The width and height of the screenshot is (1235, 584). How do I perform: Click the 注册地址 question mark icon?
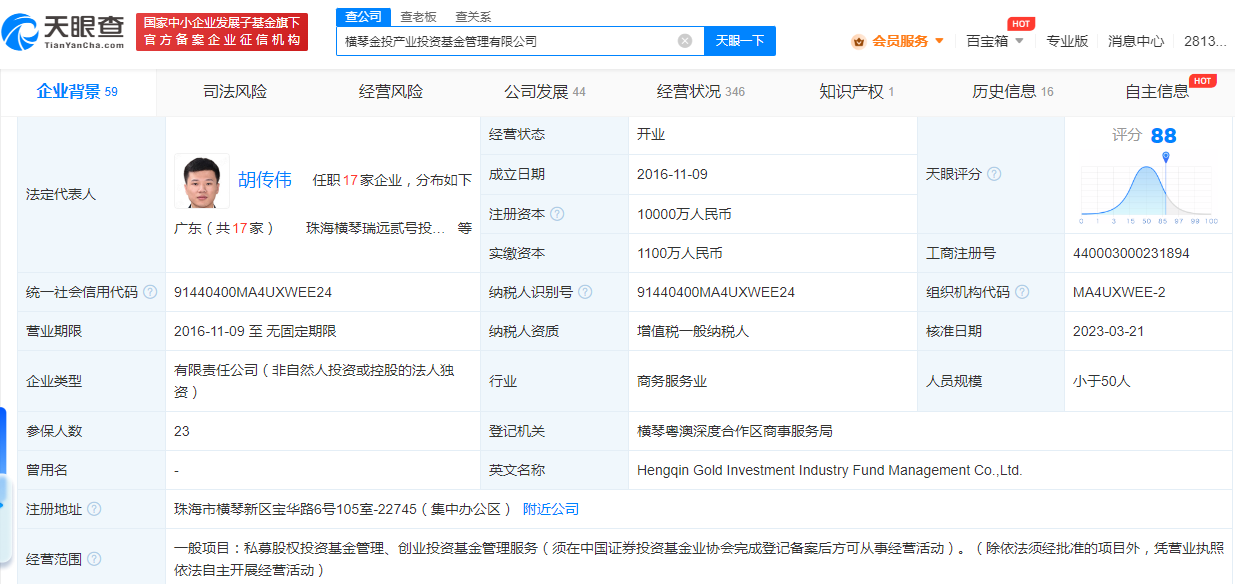(x=94, y=508)
